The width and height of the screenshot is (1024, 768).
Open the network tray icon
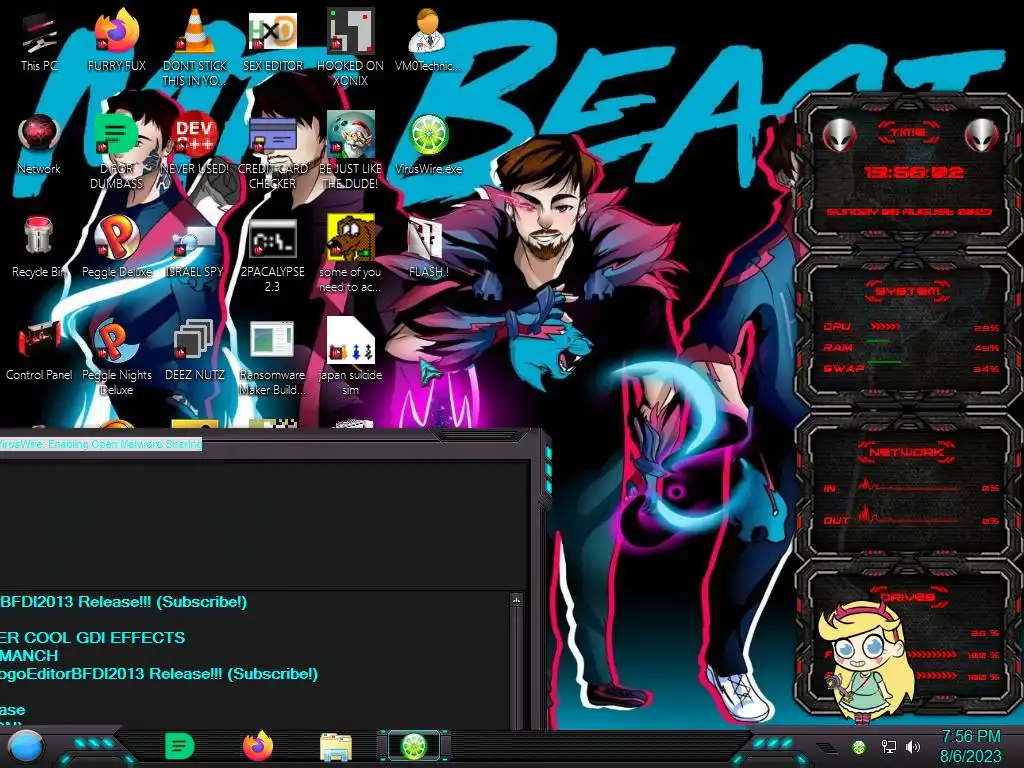[888, 746]
